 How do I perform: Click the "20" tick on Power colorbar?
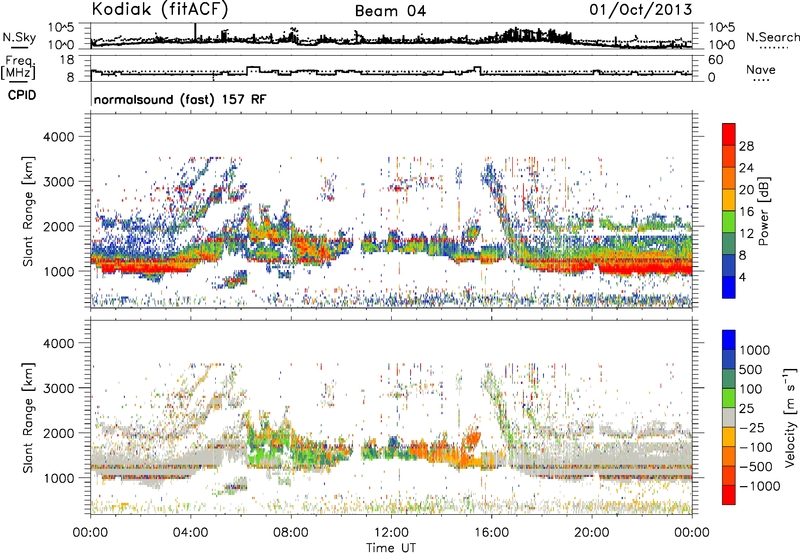746,190
